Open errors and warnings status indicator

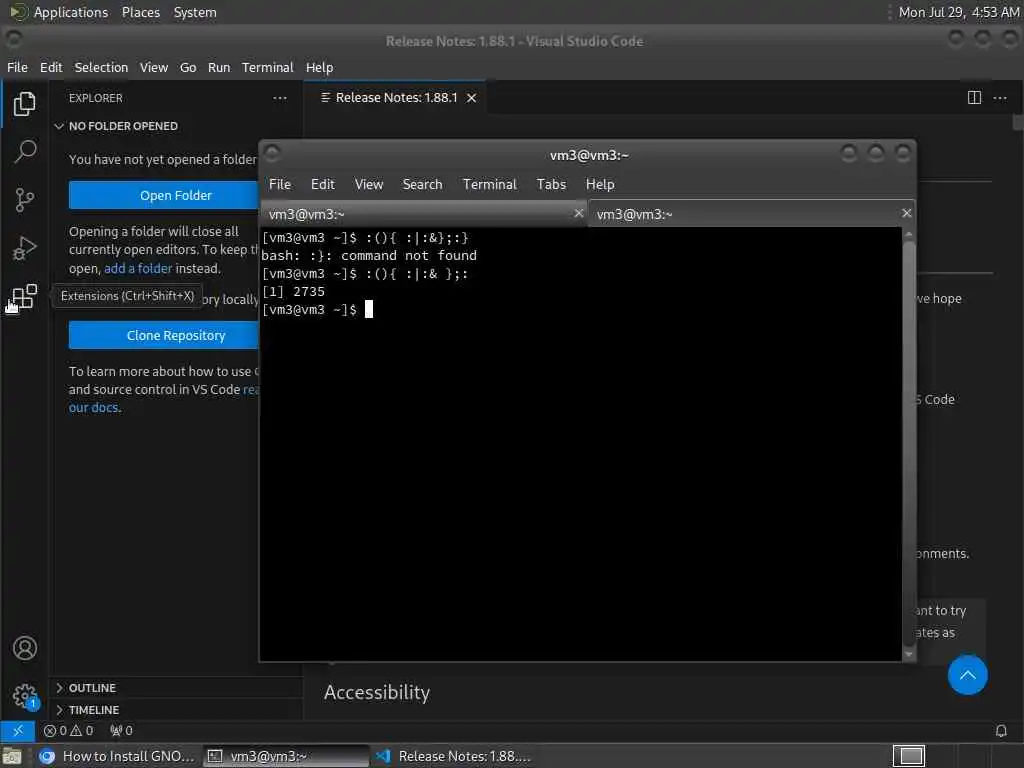(68, 730)
